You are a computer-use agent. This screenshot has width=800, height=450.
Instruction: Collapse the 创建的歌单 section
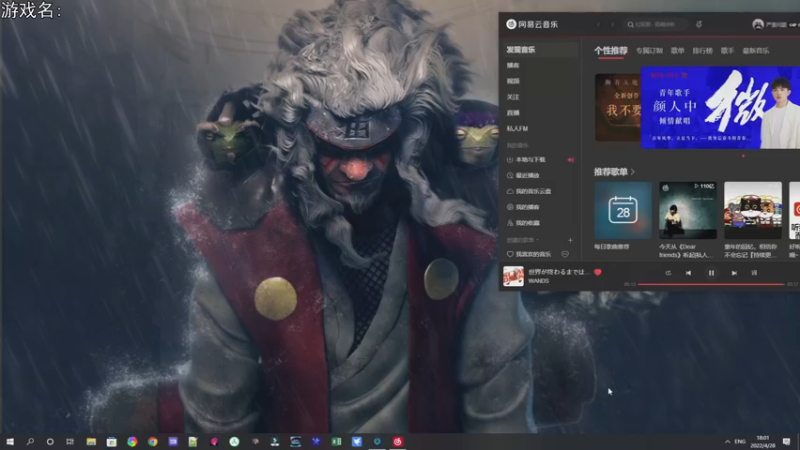click(x=522, y=240)
